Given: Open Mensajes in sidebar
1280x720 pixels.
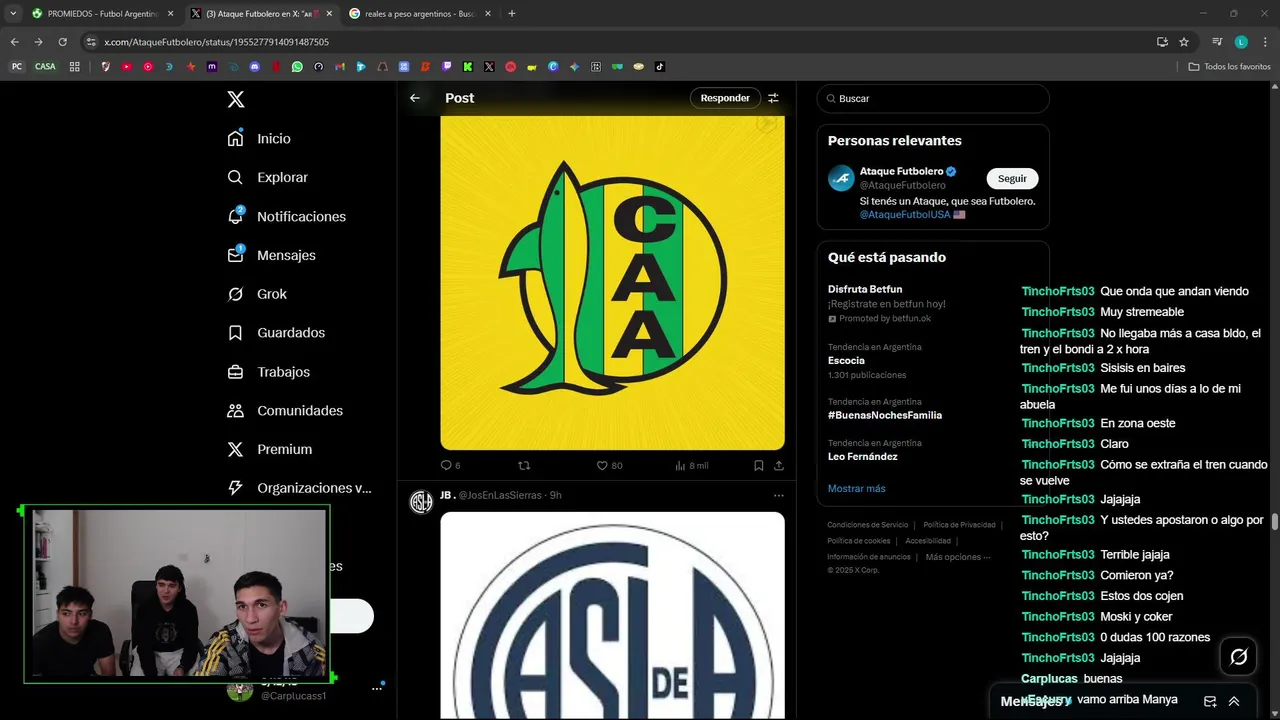Looking at the screenshot, I should point(271,255).
